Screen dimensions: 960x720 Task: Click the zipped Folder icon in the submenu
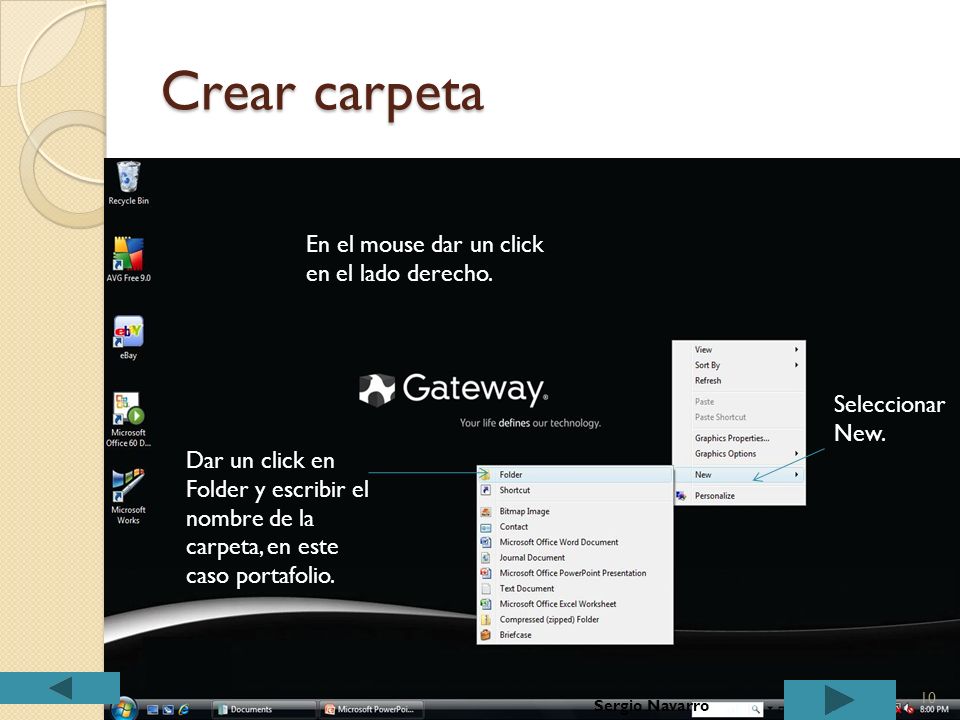click(x=486, y=620)
